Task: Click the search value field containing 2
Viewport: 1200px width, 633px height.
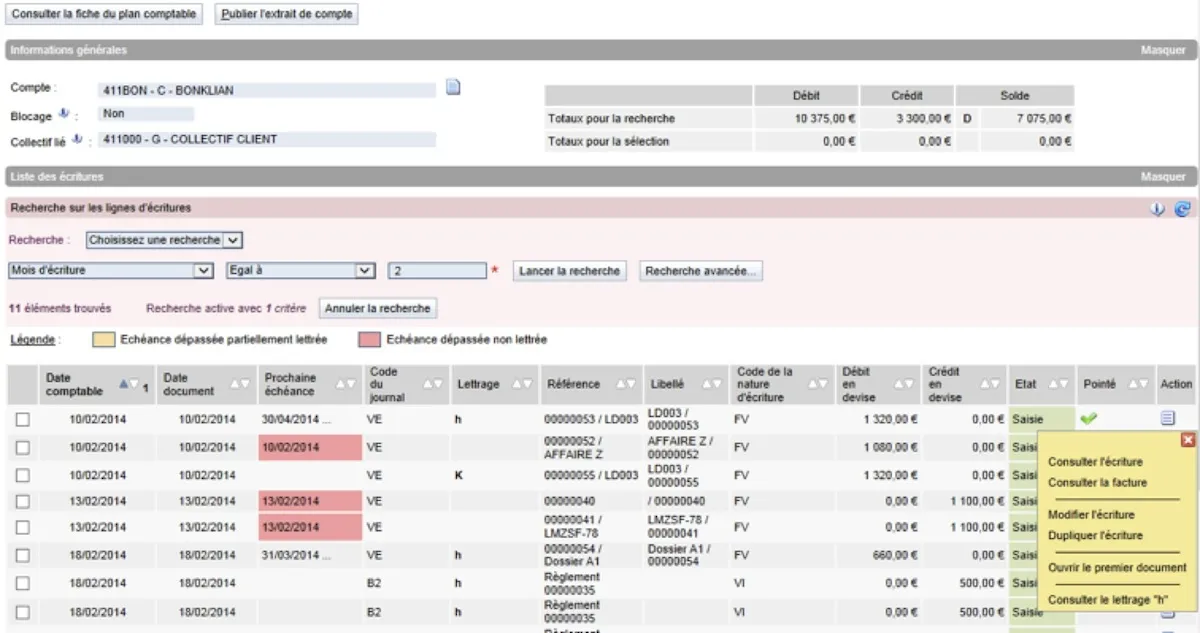Action: [x=436, y=271]
